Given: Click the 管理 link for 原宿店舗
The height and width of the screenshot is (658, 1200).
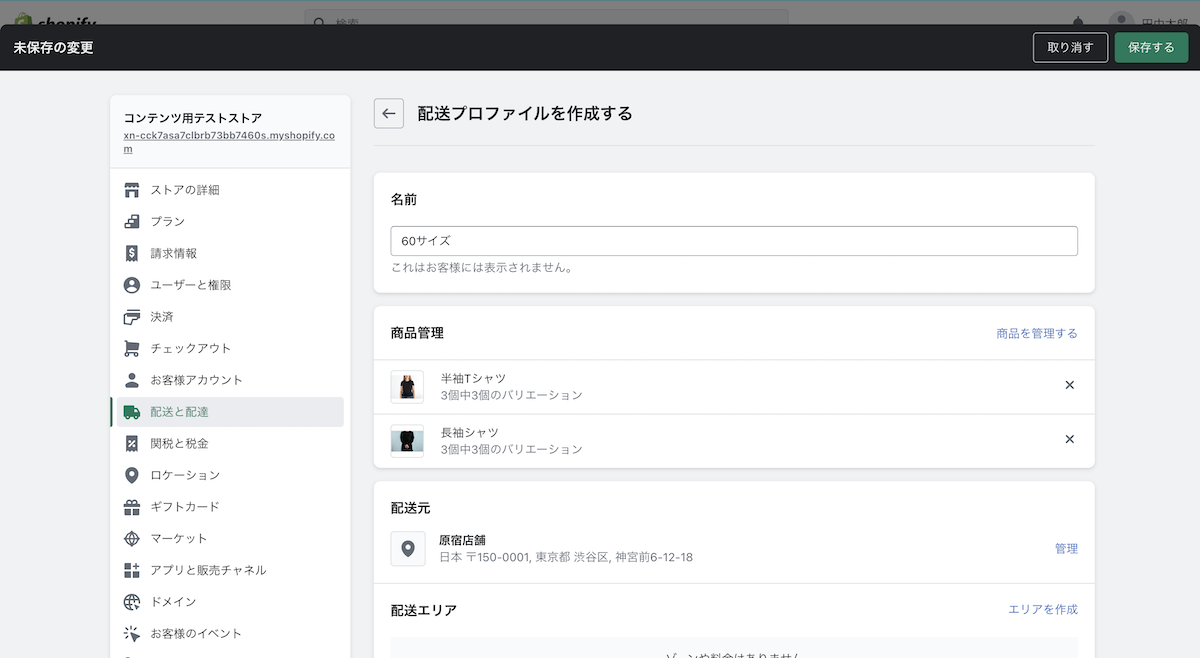Looking at the screenshot, I should (1066, 549).
